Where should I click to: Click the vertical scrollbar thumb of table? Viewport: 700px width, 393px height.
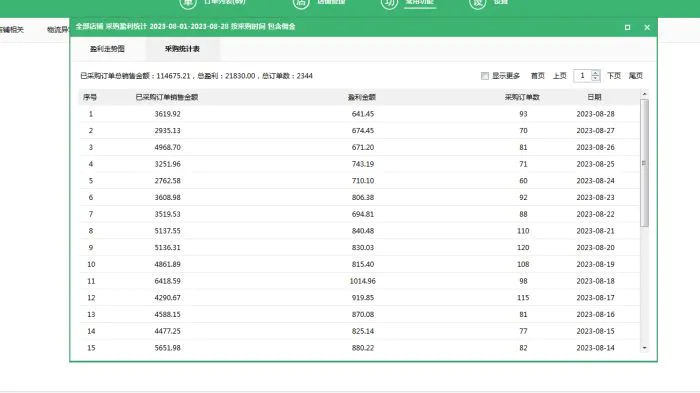coord(644,163)
